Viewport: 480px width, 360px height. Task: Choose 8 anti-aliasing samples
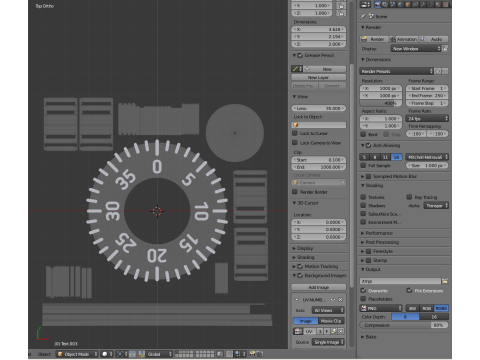(375, 157)
